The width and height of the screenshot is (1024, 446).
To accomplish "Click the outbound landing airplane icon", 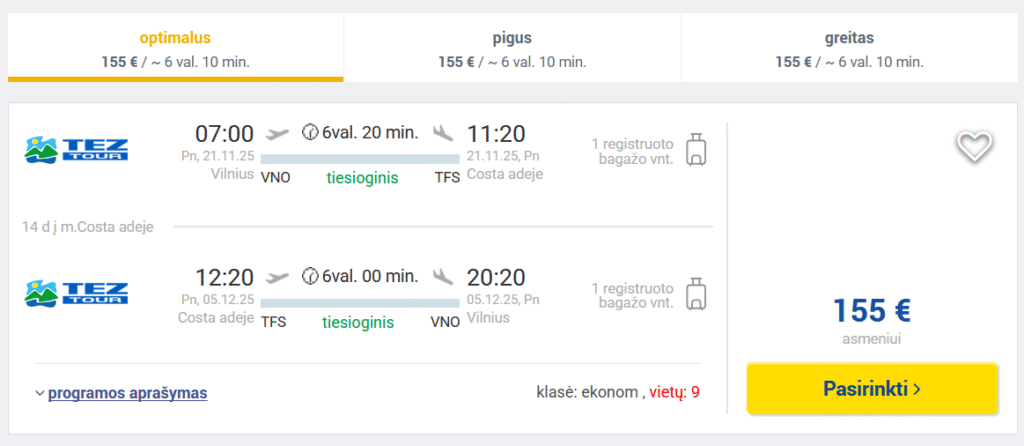I will pos(443,133).
